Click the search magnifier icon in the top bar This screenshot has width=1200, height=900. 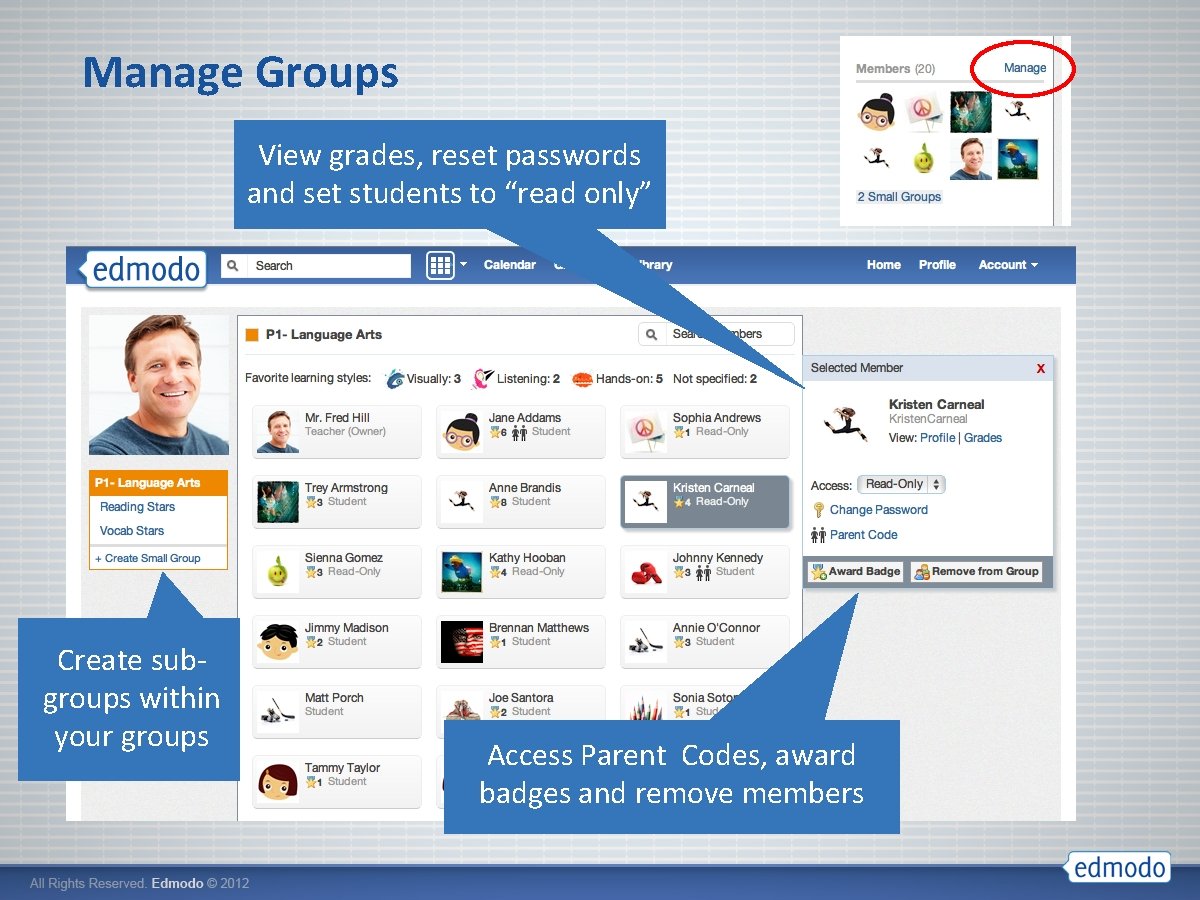pos(233,266)
